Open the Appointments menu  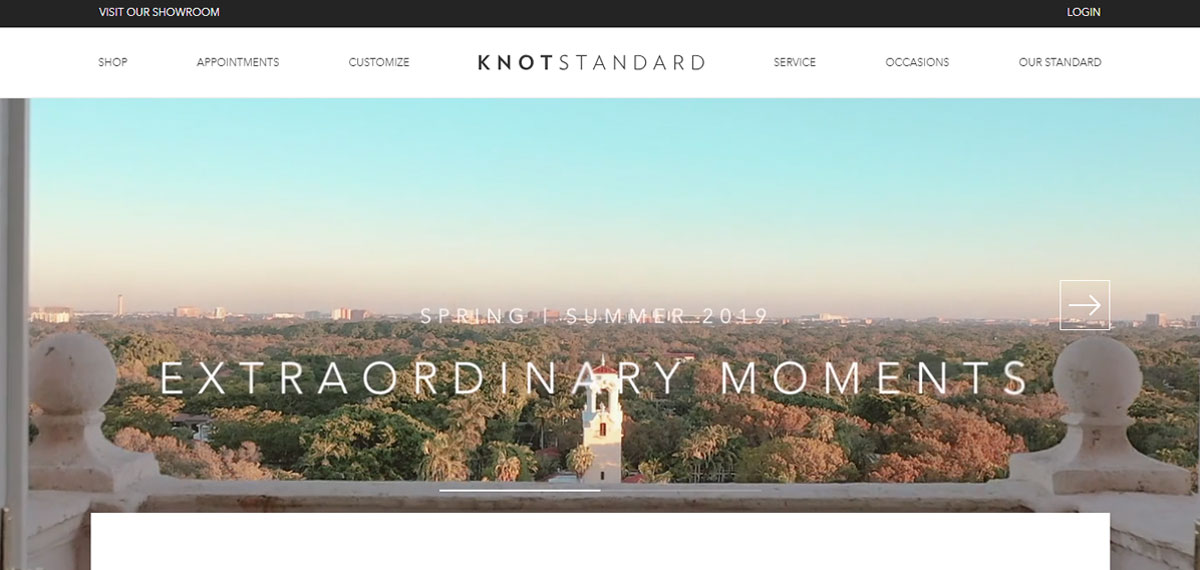click(238, 62)
